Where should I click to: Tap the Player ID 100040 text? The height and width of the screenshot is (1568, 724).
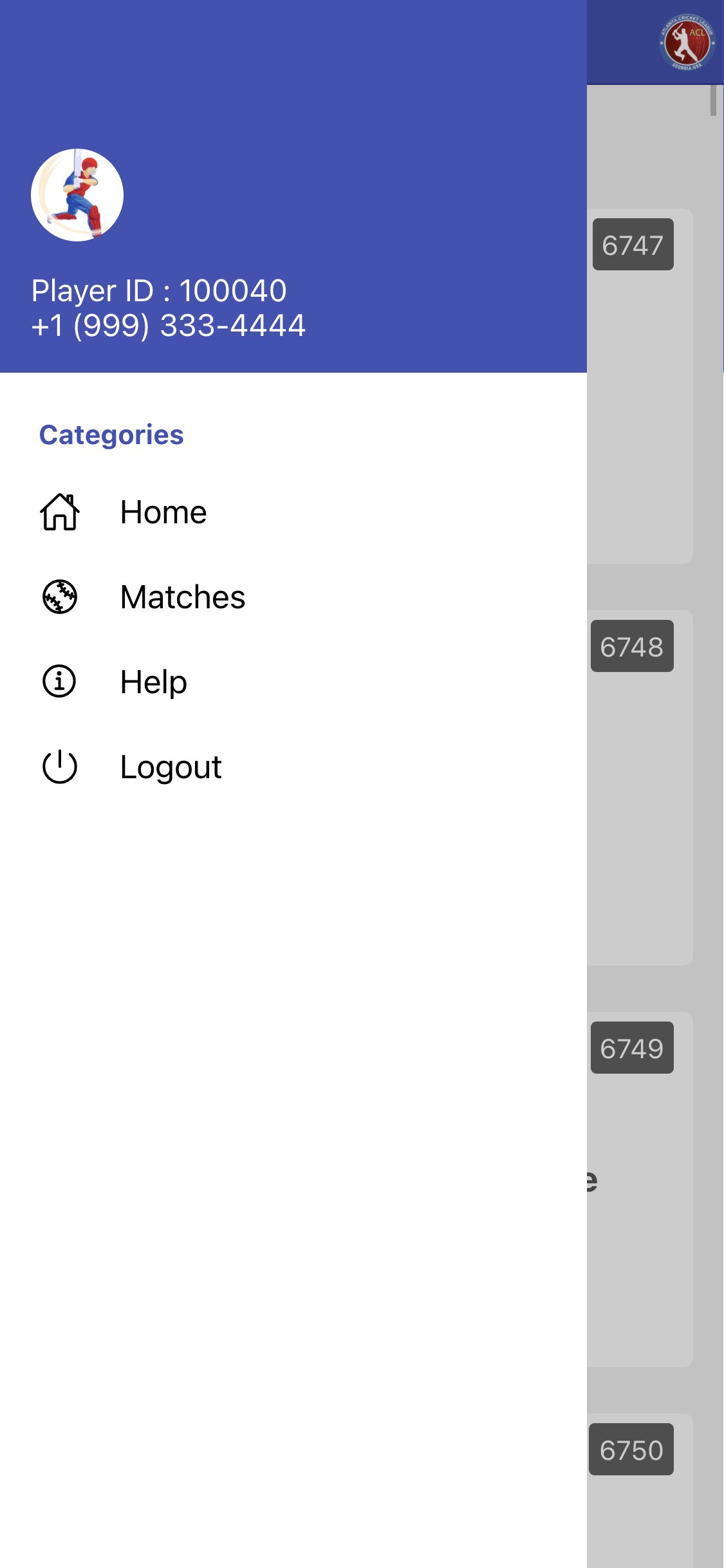click(159, 291)
